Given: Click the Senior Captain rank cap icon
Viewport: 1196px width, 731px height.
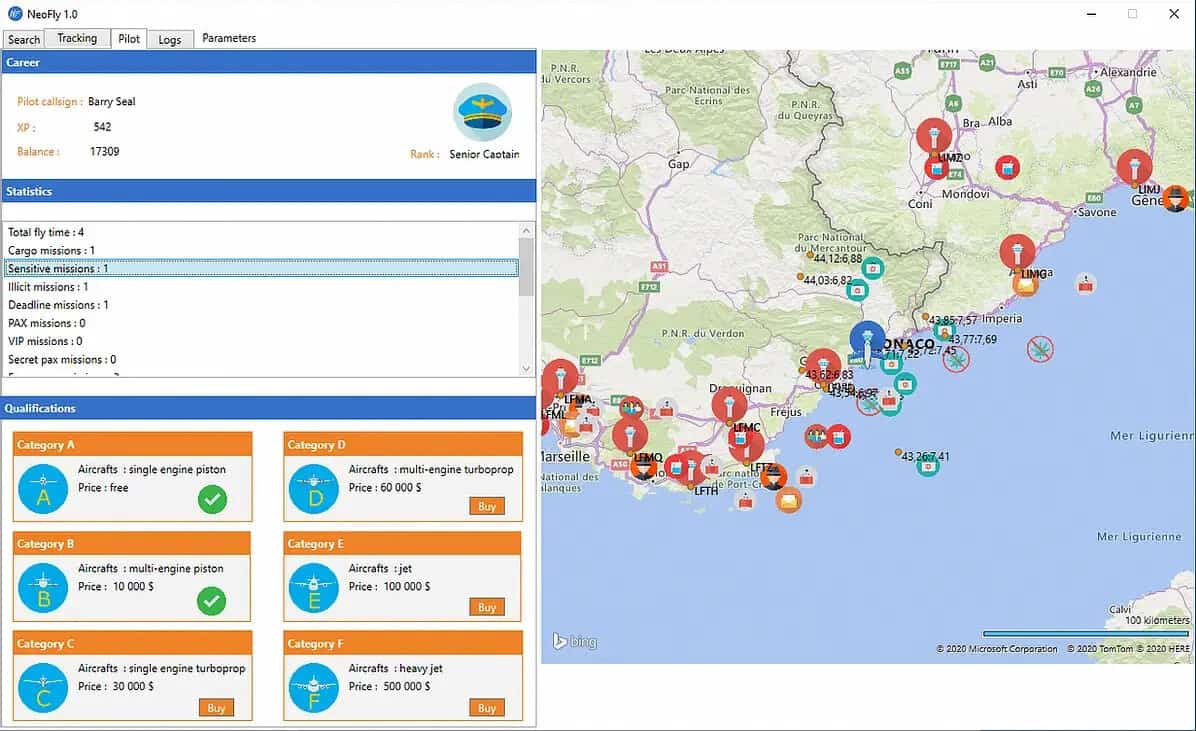Looking at the screenshot, I should [482, 112].
